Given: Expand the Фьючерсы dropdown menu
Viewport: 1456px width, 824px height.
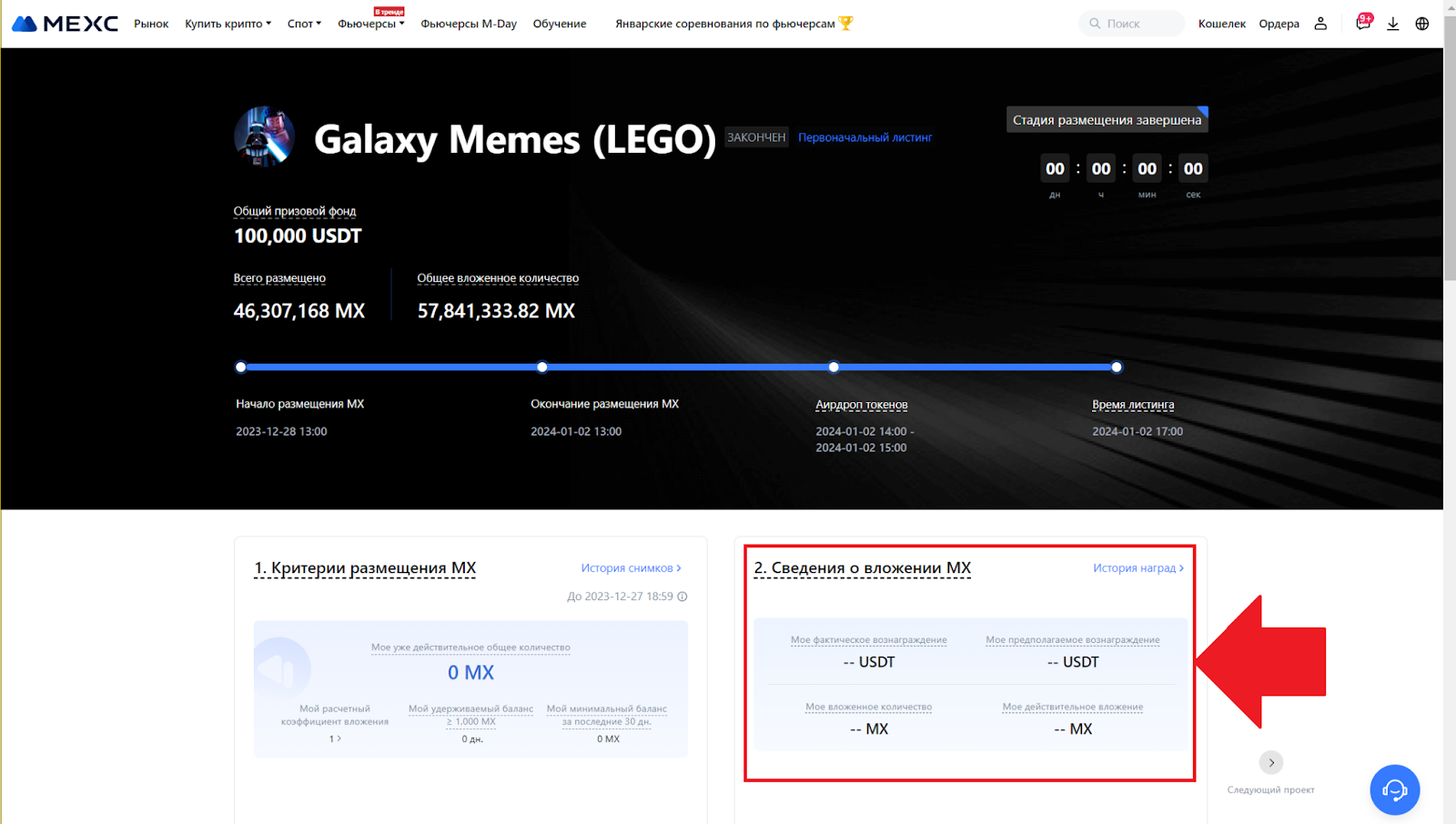Looking at the screenshot, I should pos(371,24).
